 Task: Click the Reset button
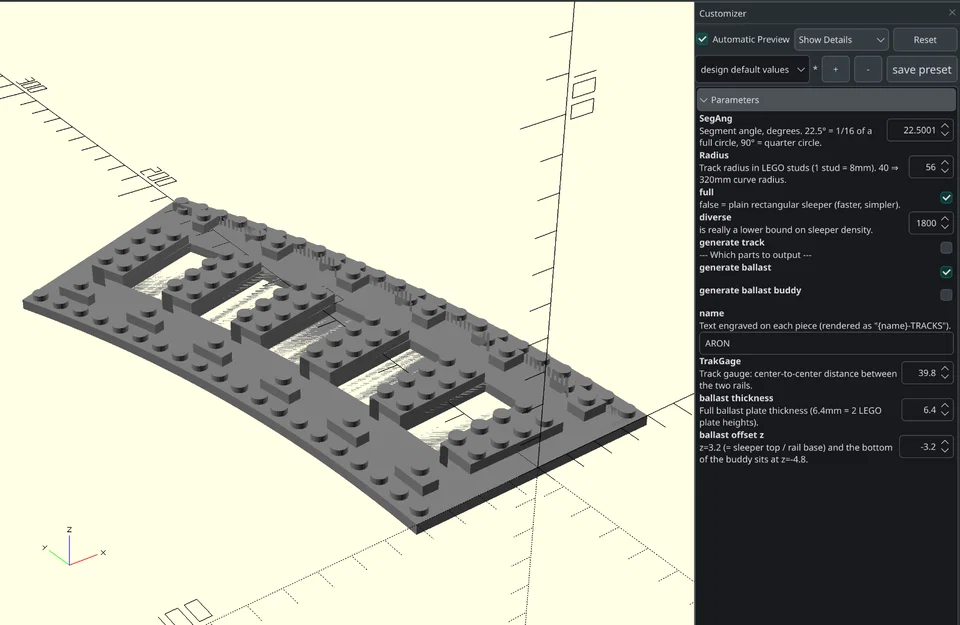tap(924, 40)
